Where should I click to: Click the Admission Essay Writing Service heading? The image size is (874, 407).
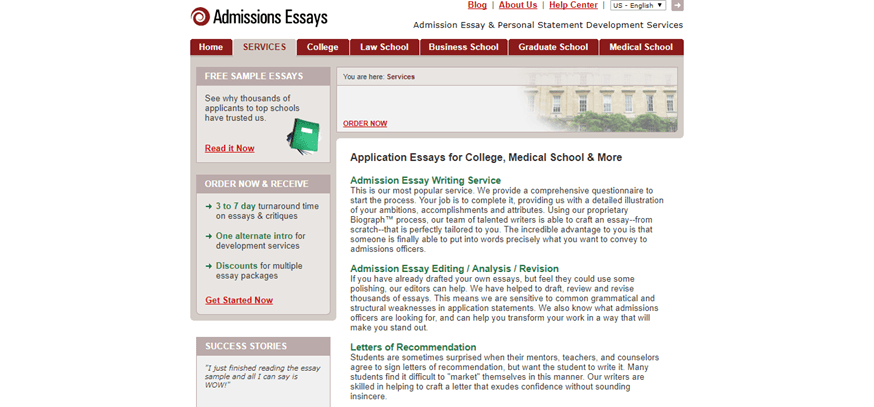(425, 181)
